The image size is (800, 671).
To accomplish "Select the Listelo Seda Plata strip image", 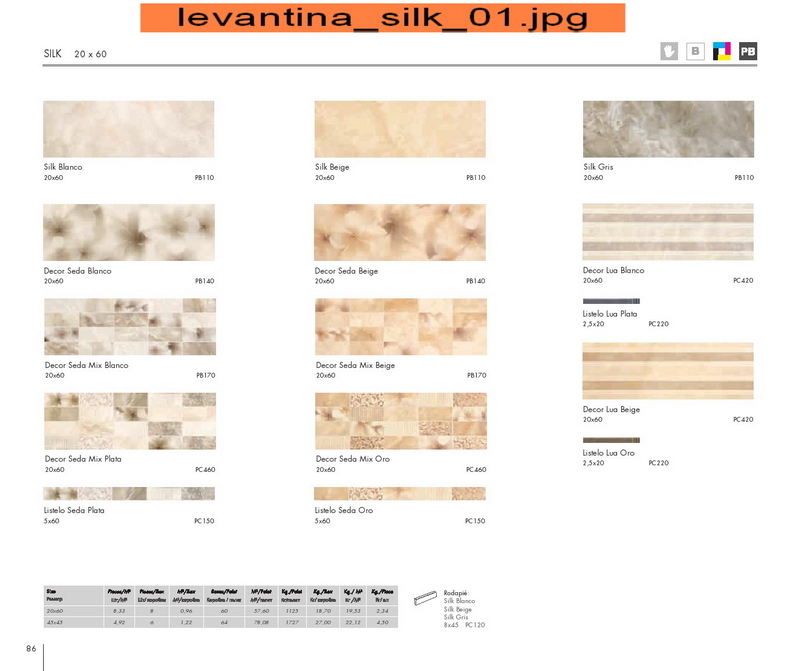I will click(129, 493).
